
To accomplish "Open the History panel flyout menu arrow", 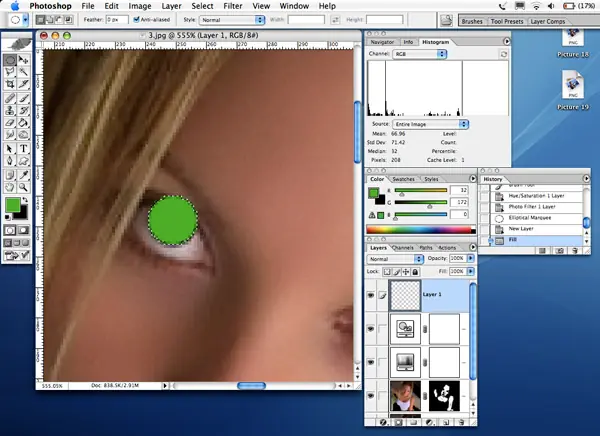I will (586, 179).
